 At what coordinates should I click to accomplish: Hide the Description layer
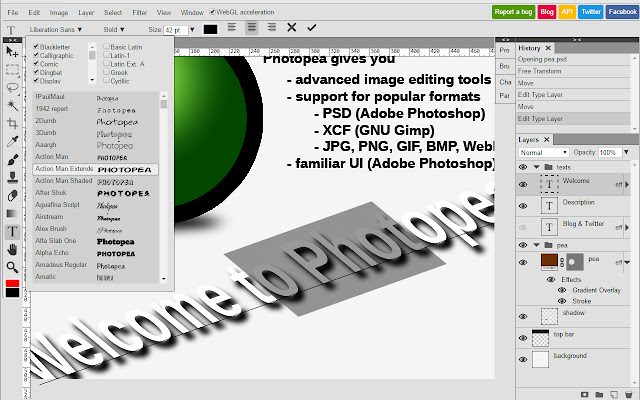523,206
